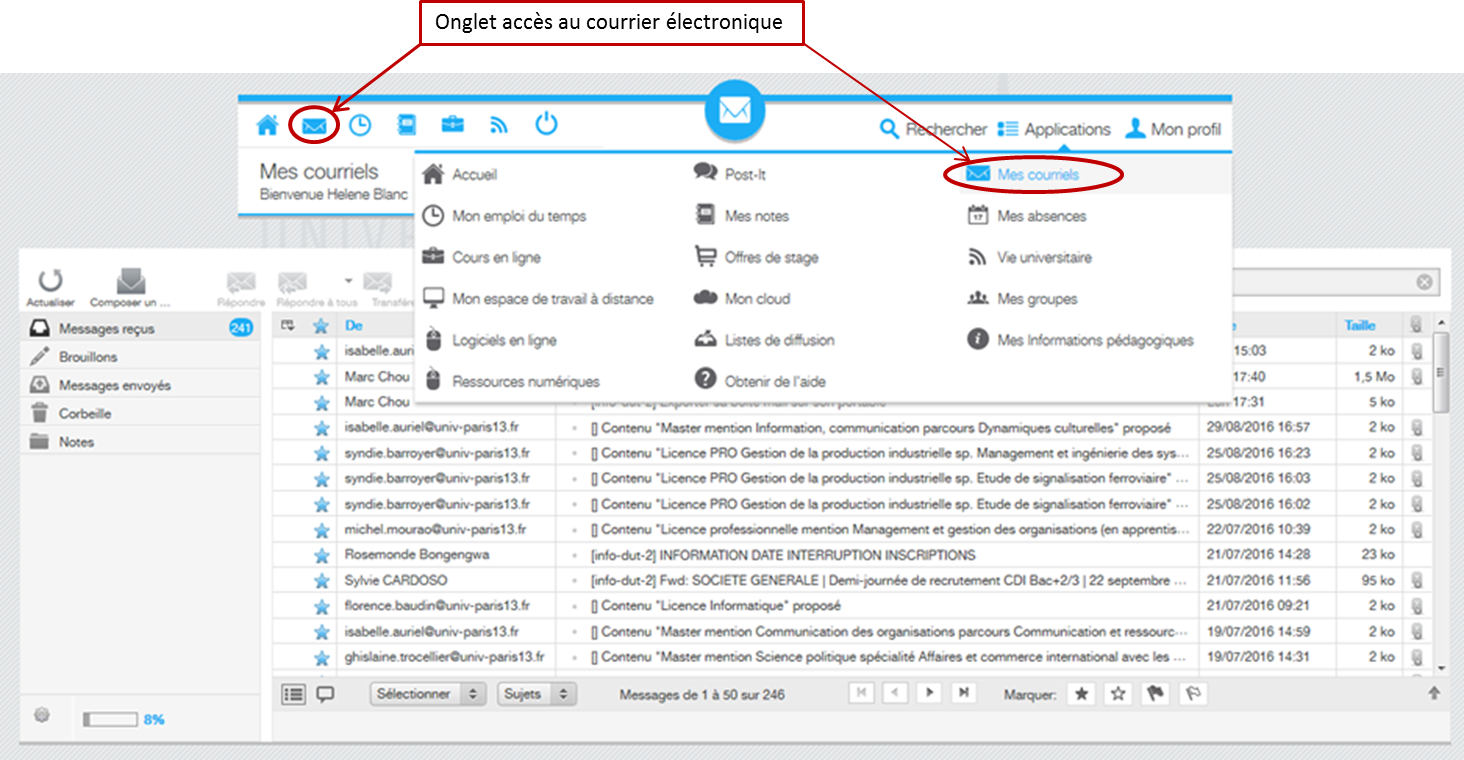Click the Home icon in top navigation

point(267,126)
